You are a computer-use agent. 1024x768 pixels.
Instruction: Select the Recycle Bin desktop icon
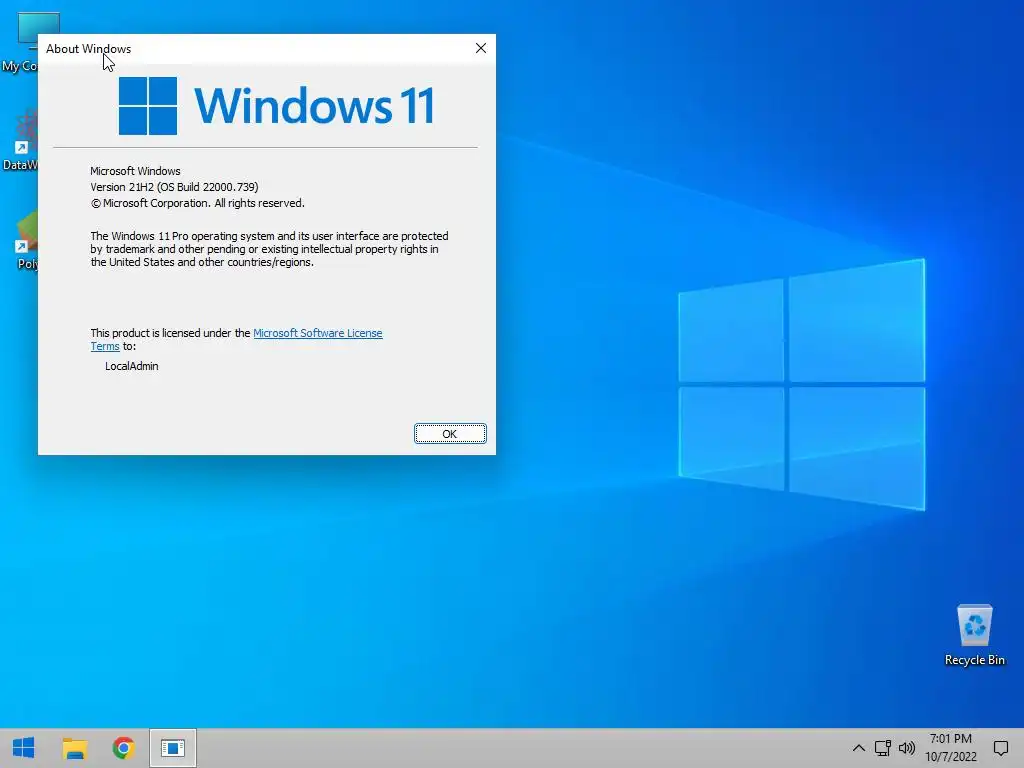click(974, 635)
